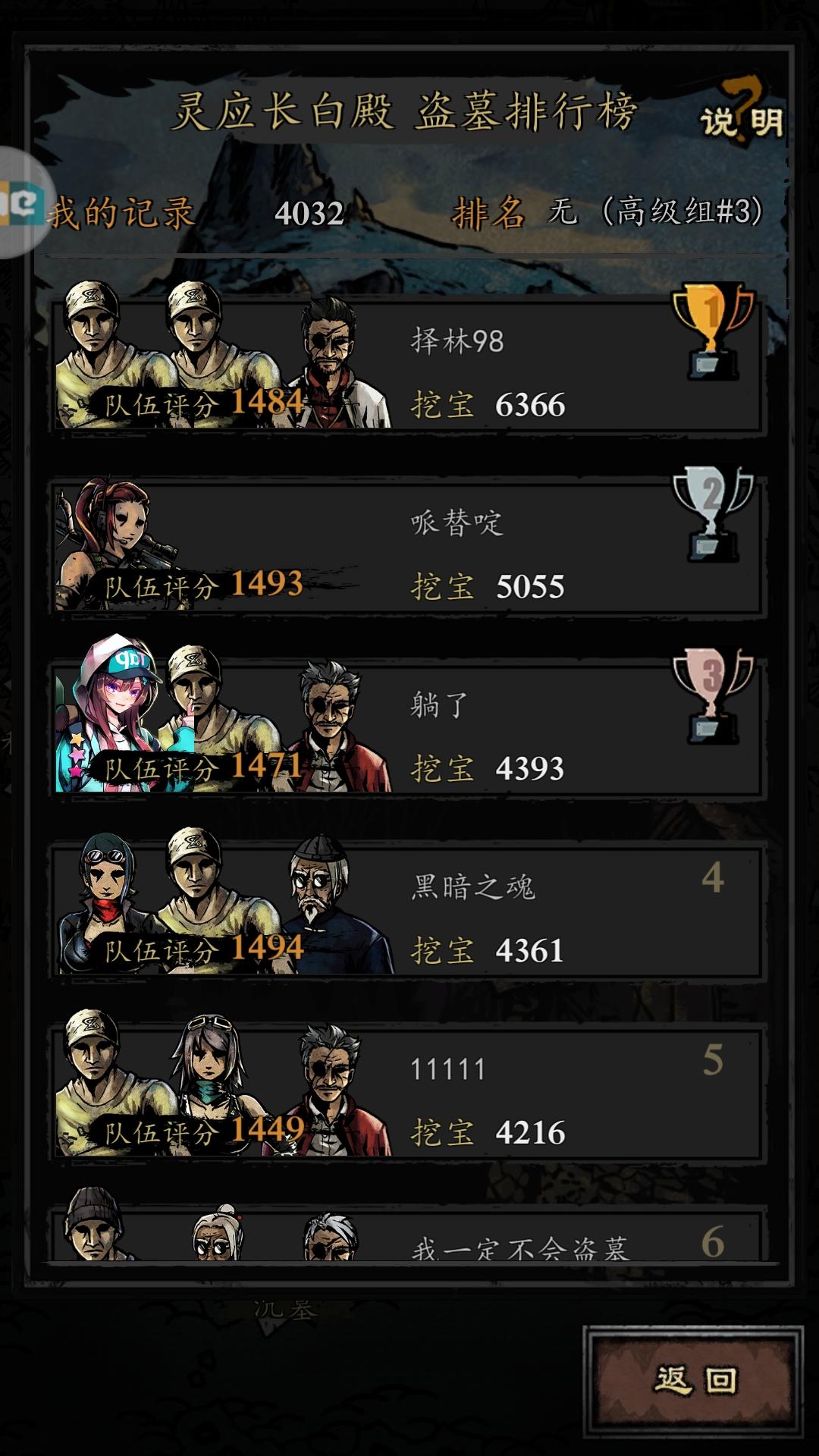Open player 11111's ranking entry

(x=408, y=1094)
